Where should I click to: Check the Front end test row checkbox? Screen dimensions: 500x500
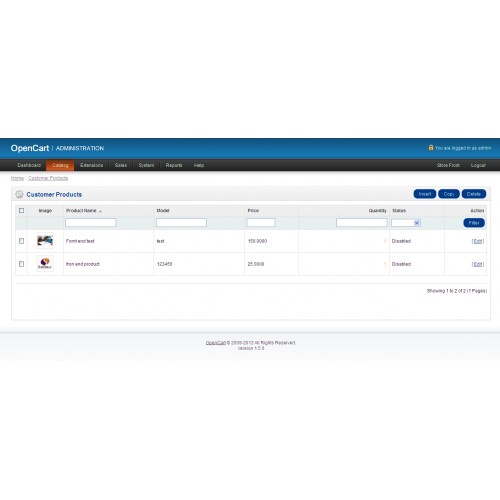click(21, 241)
